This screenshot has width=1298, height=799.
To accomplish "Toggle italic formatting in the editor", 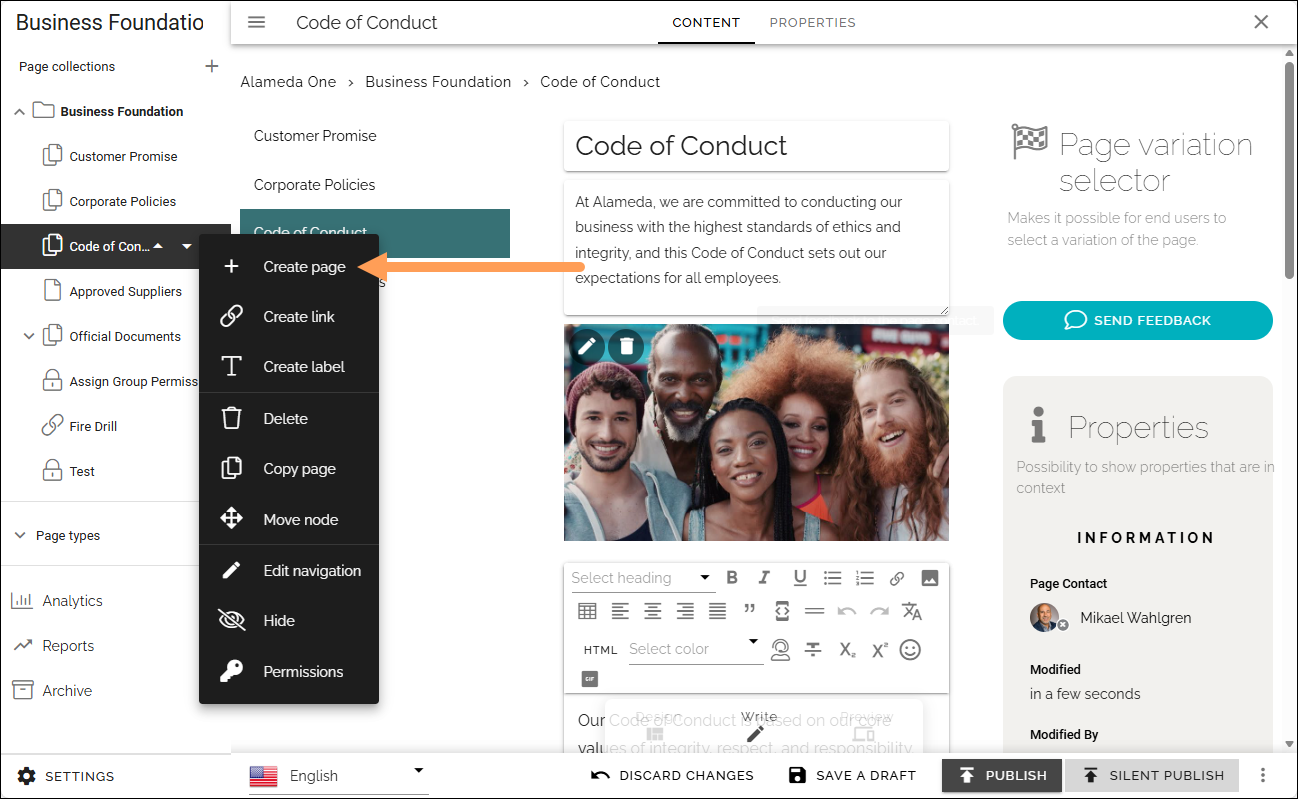I will 765,578.
